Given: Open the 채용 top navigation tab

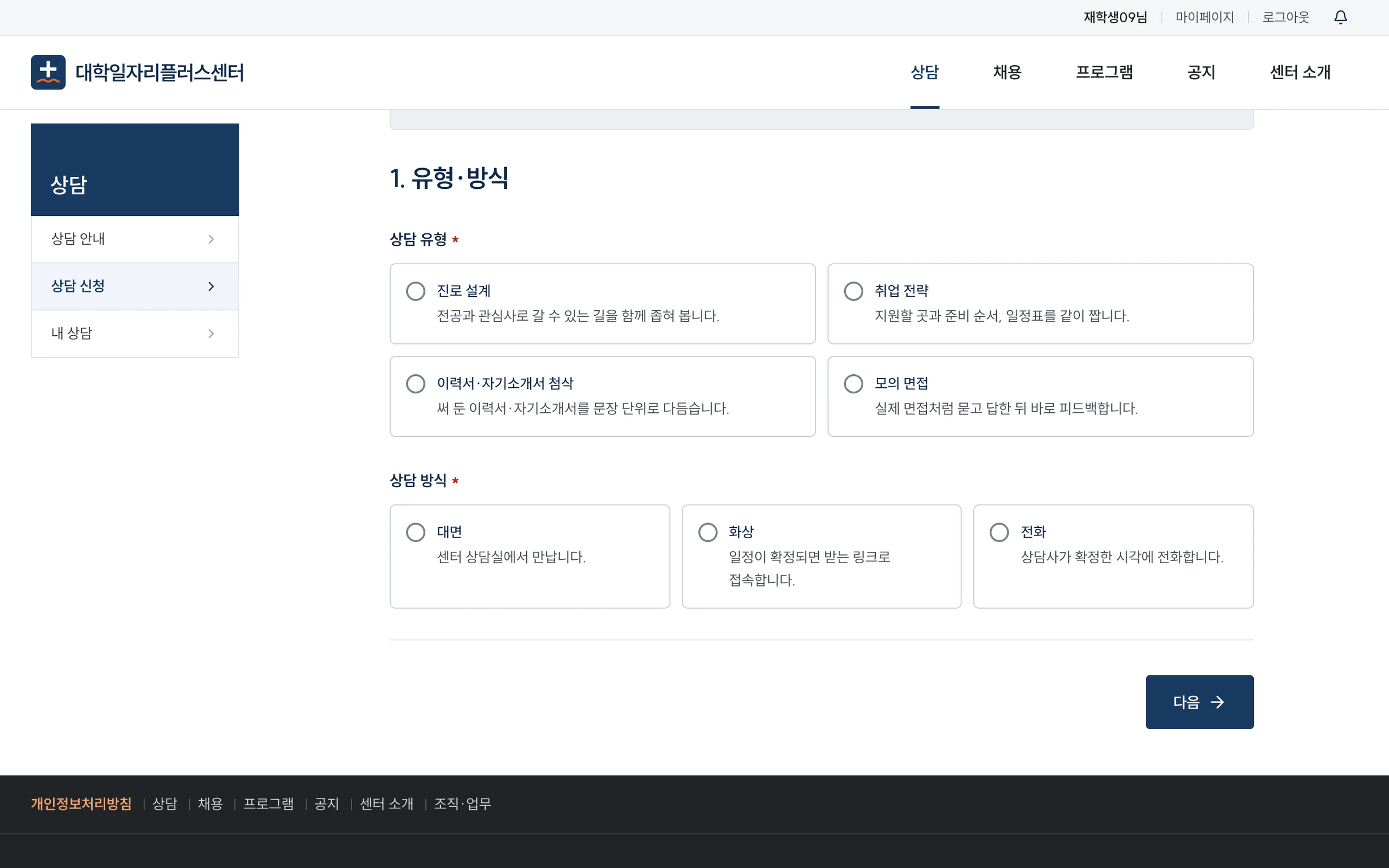Looking at the screenshot, I should 1008,72.
